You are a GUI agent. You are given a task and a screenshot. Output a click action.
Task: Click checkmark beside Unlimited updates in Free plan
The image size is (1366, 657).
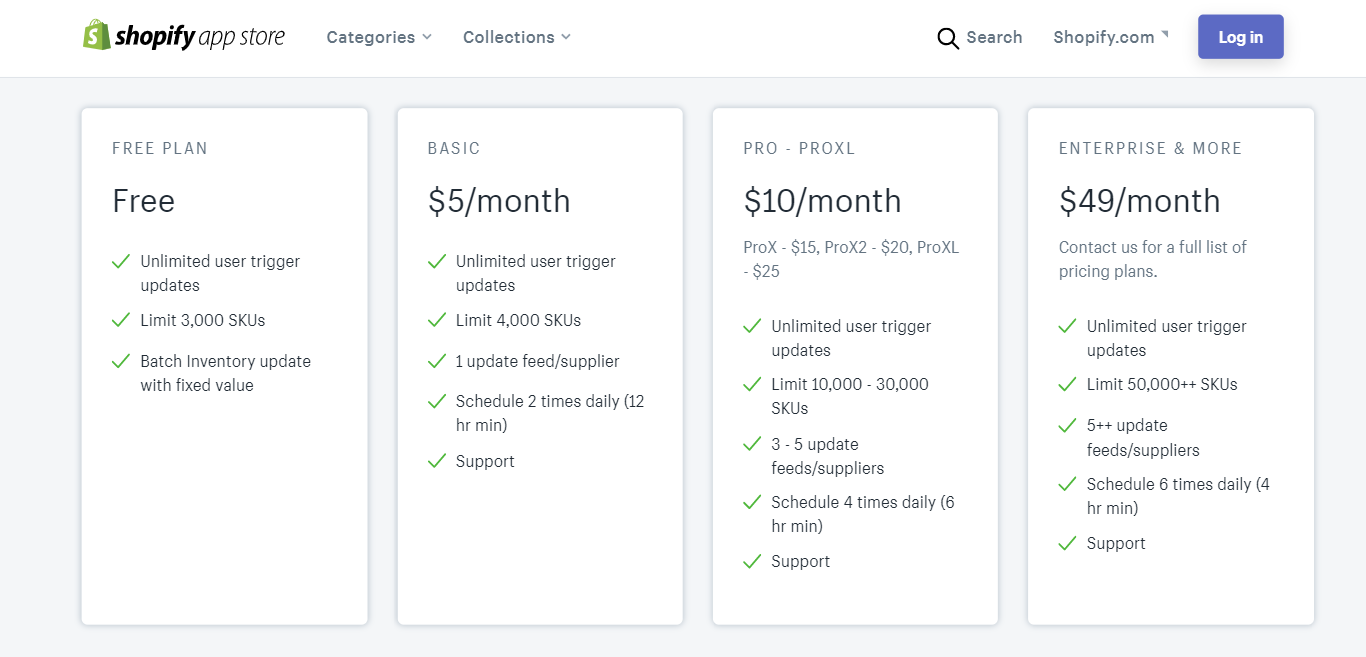pos(121,261)
